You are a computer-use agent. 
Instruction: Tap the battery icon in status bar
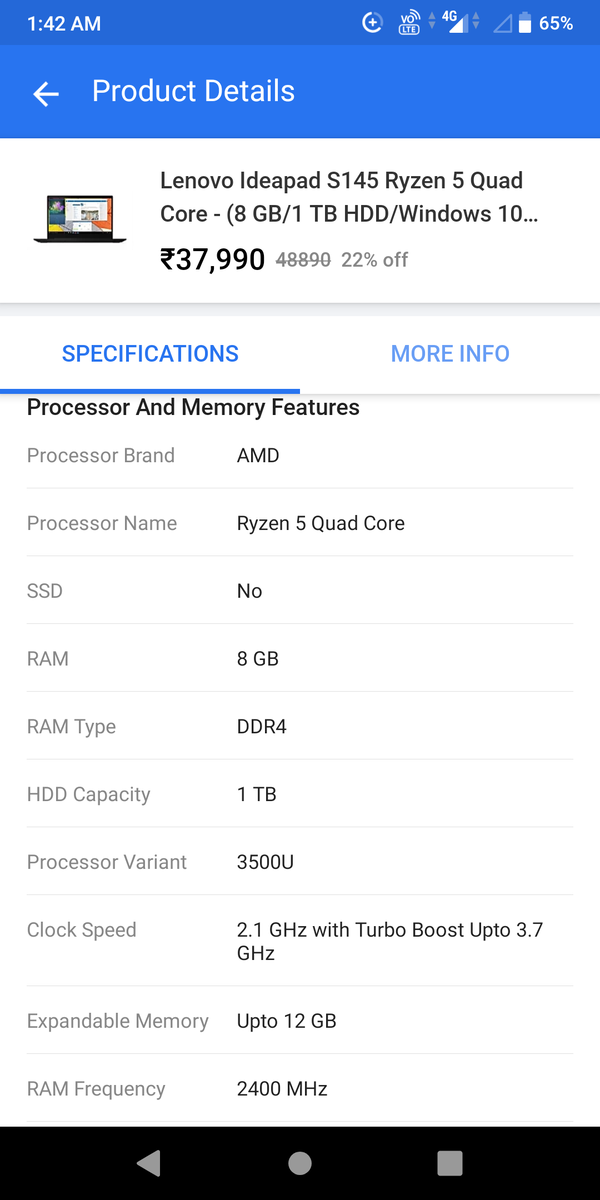[x=524, y=23]
